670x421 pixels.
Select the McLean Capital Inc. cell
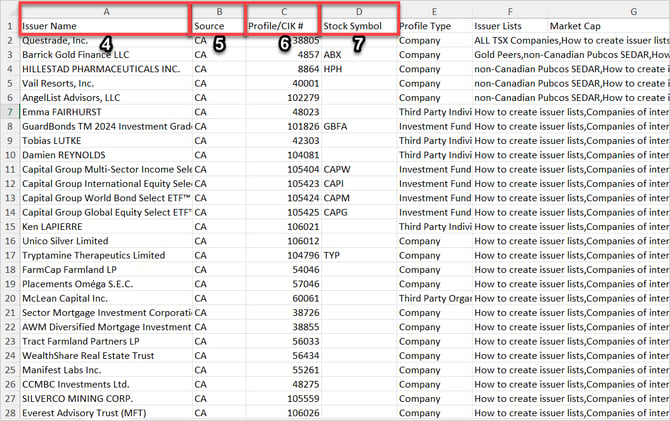point(106,298)
